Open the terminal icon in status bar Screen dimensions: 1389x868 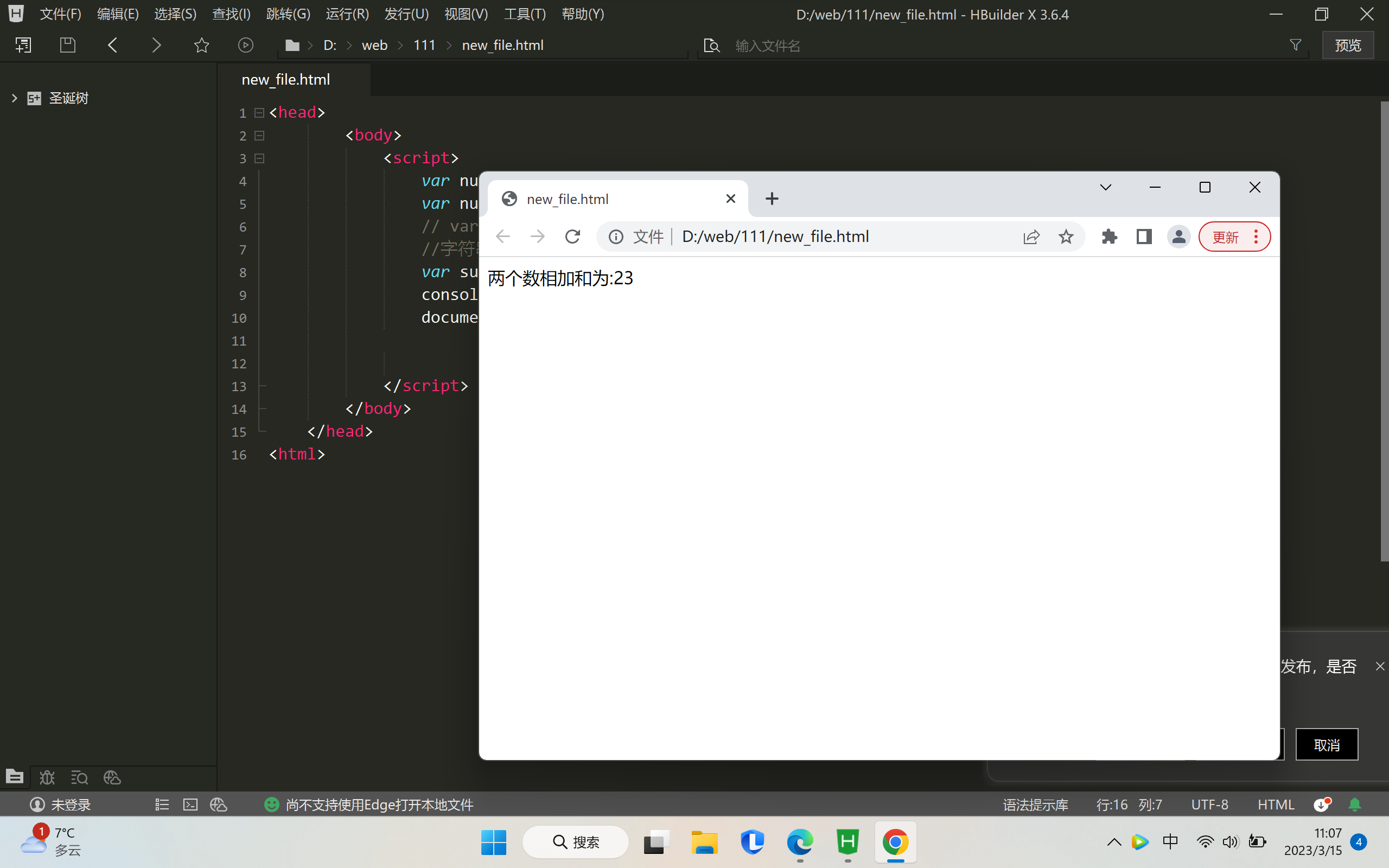190,805
